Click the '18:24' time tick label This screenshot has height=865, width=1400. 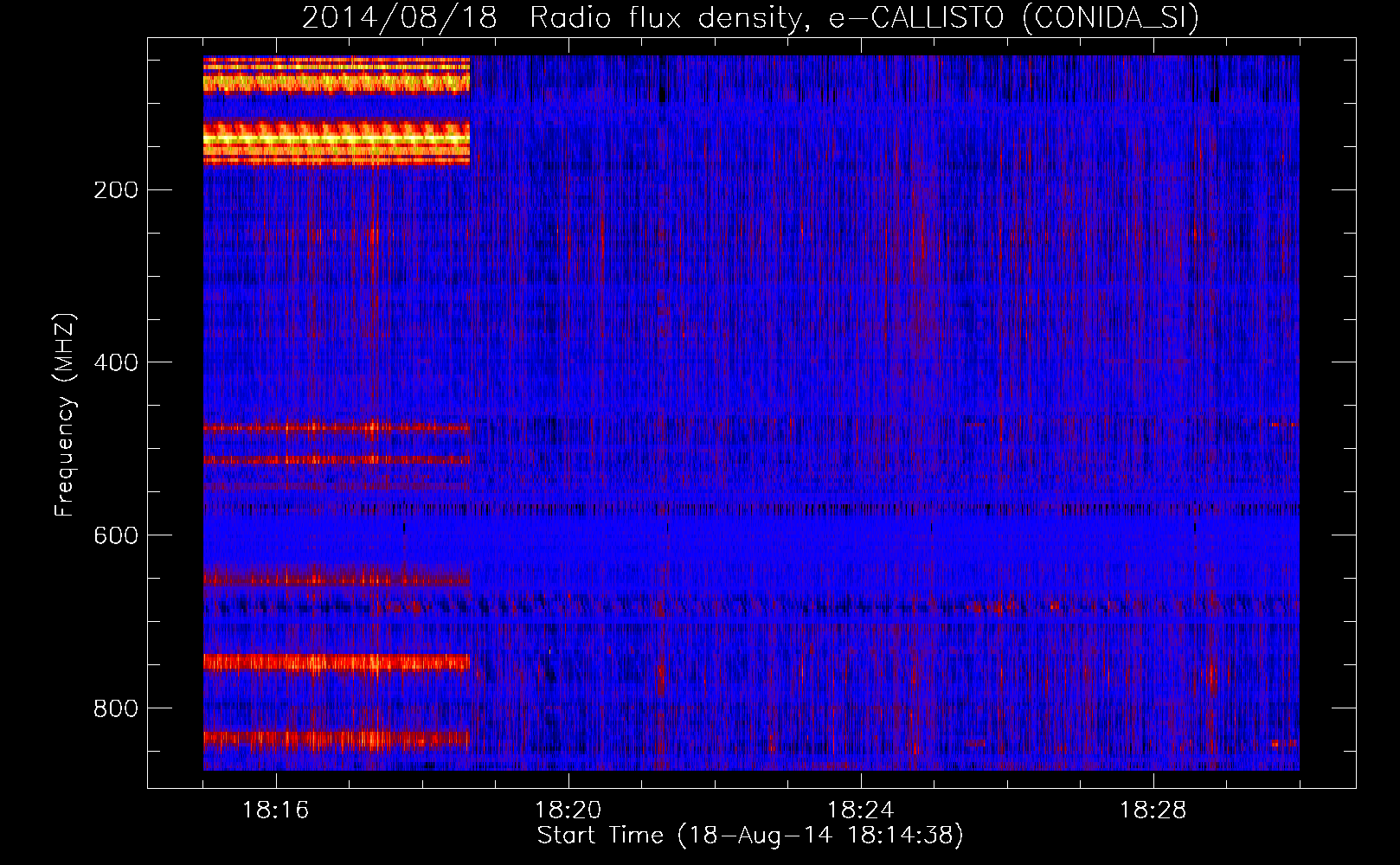coord(861,811)
